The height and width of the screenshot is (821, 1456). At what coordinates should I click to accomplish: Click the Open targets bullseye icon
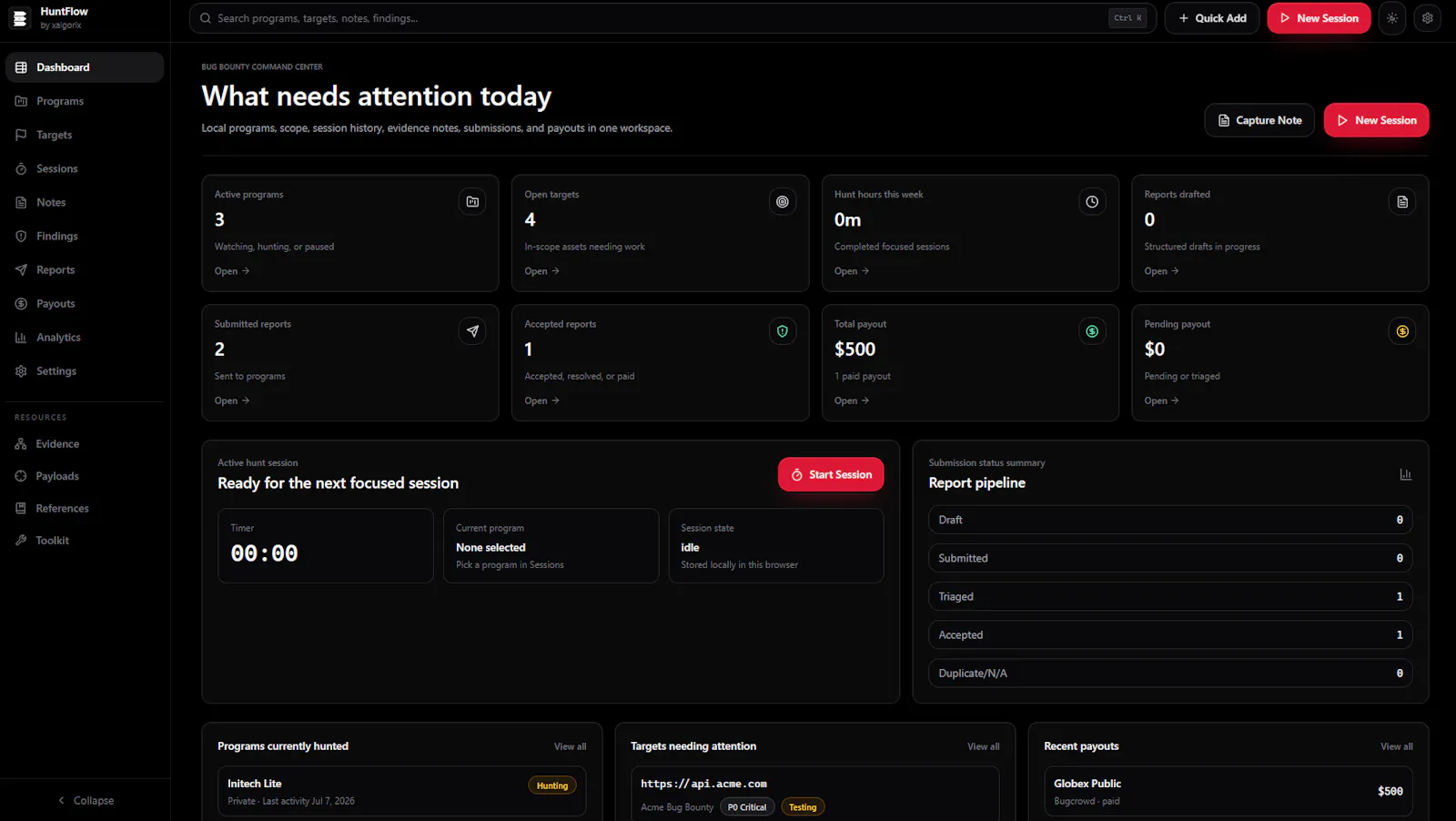783,202
